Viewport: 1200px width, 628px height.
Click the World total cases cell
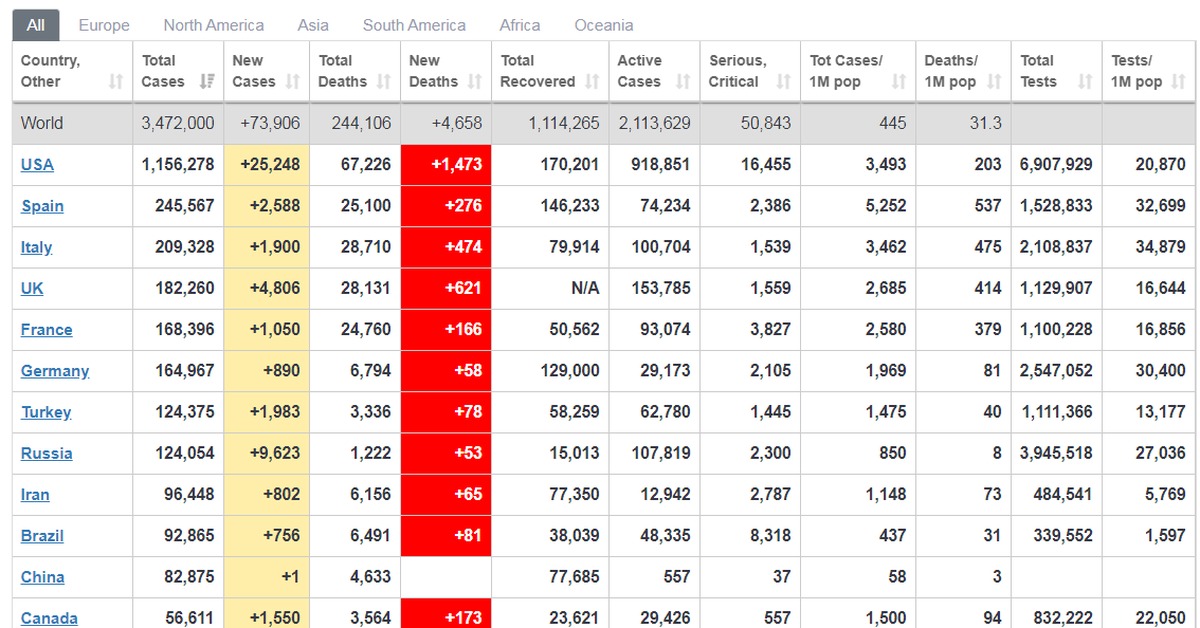(178, 123)
